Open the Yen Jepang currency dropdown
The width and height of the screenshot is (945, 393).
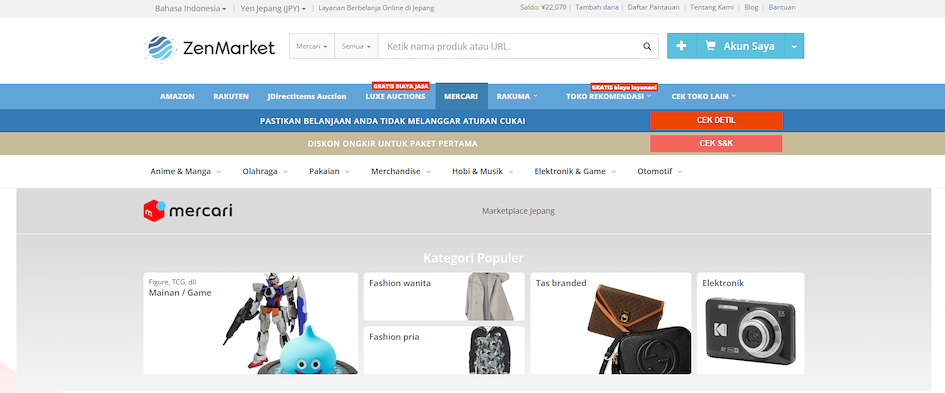tap(273, 8)
